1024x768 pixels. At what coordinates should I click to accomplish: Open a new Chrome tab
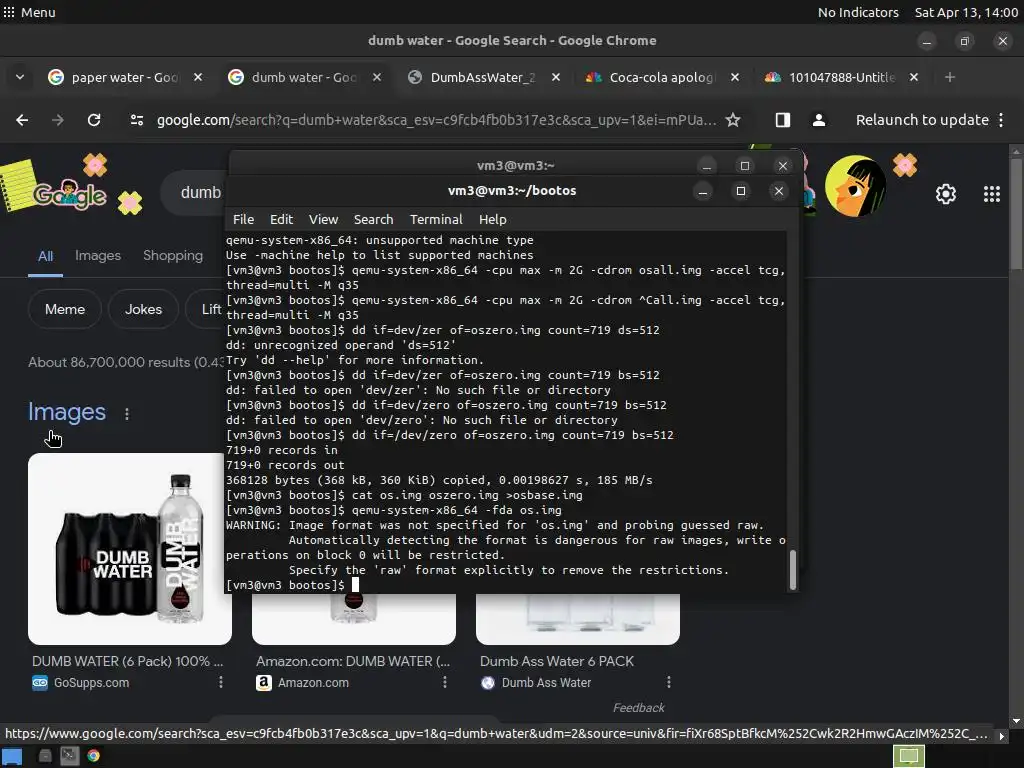click(950, 77)
